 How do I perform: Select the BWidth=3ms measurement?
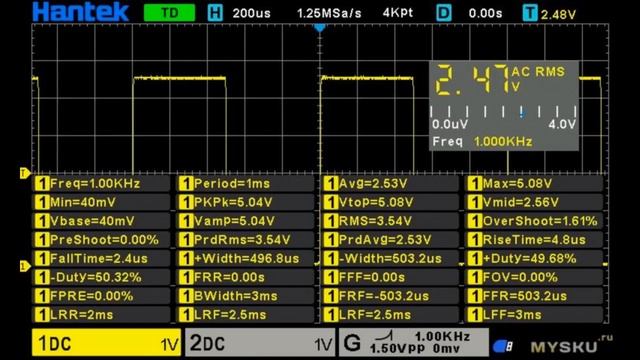[x=246, y=296]
